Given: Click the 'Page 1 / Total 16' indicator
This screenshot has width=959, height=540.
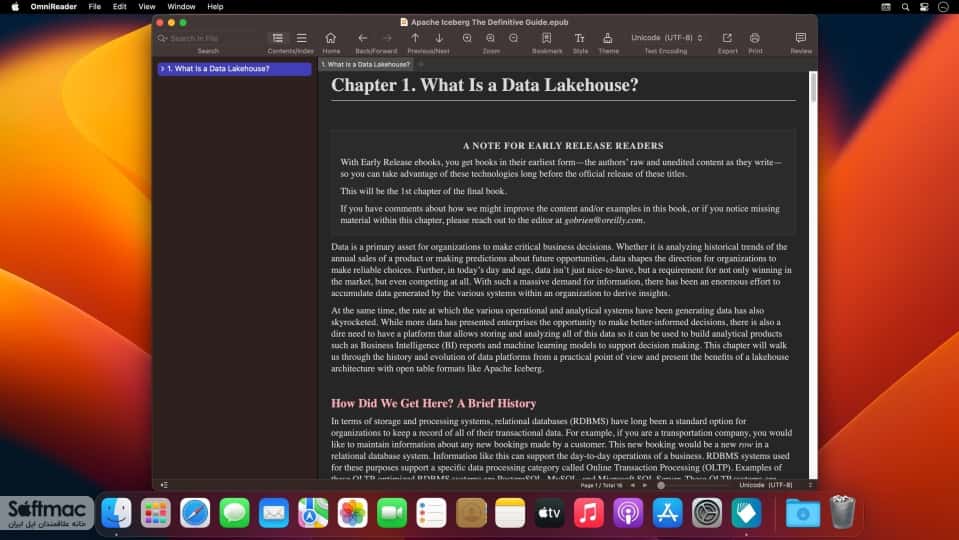Looking at the screenshot, I should (x=601, y=485).
